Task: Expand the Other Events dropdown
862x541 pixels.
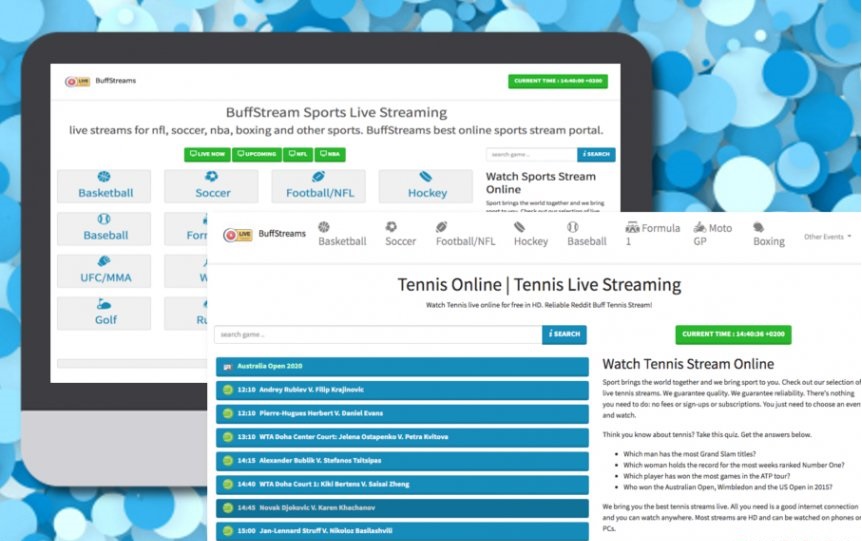Action: point(827,236)
